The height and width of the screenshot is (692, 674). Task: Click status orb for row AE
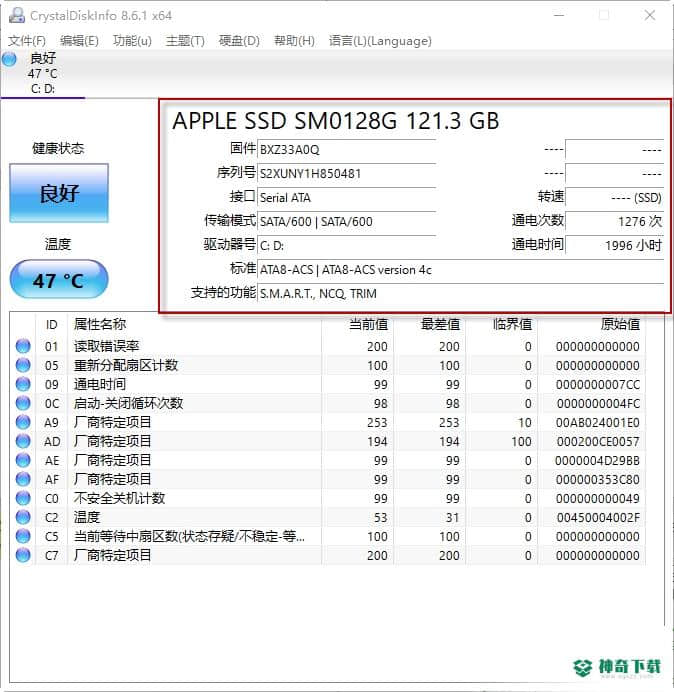tap(23, 460)
